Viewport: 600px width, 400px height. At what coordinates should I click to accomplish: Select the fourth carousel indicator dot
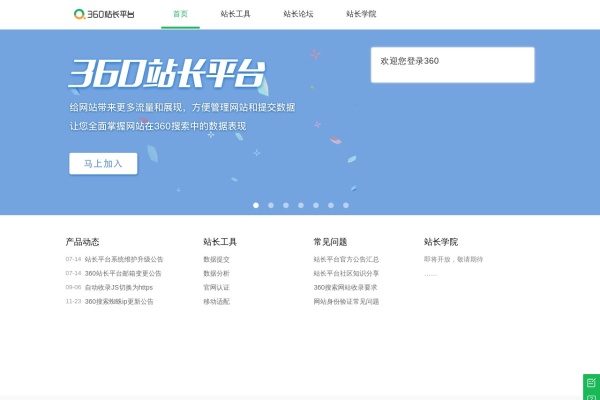tap(301, 206)
